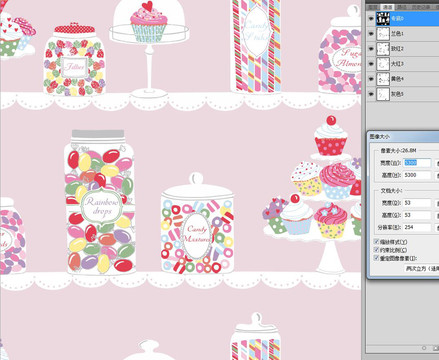This screenshot has width=439, height=360.
Task: Select the black thumbnail of the highlighted channel
Action: (x=383, y=19)
